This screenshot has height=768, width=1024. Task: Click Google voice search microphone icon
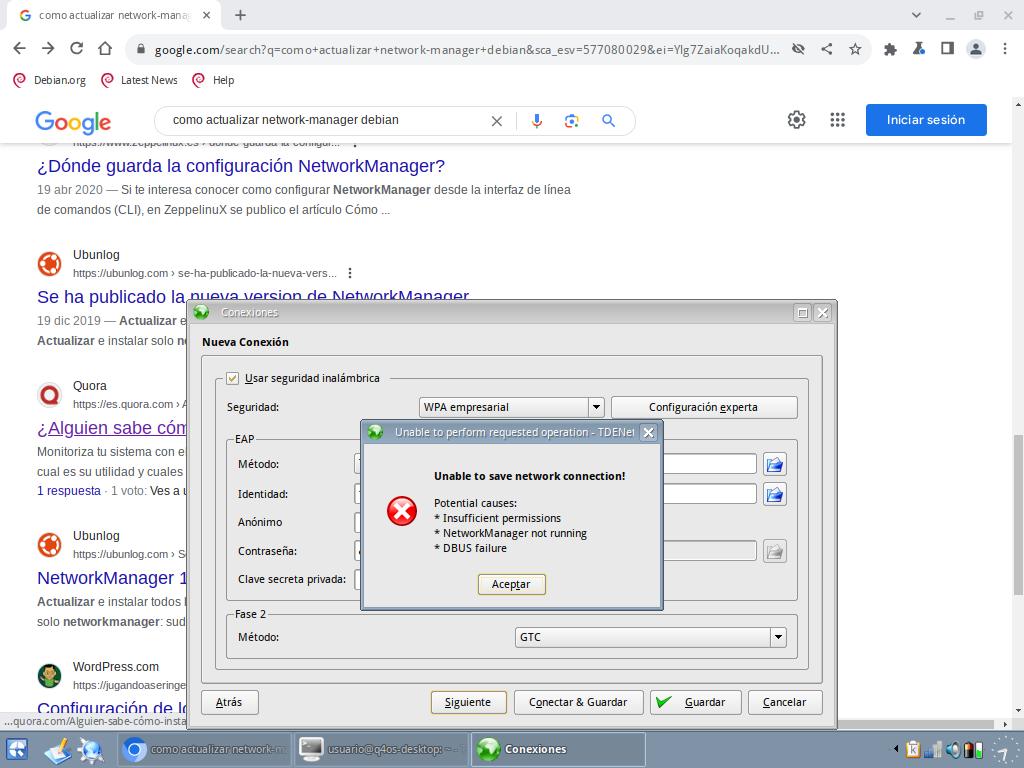(x=537, y=120)
